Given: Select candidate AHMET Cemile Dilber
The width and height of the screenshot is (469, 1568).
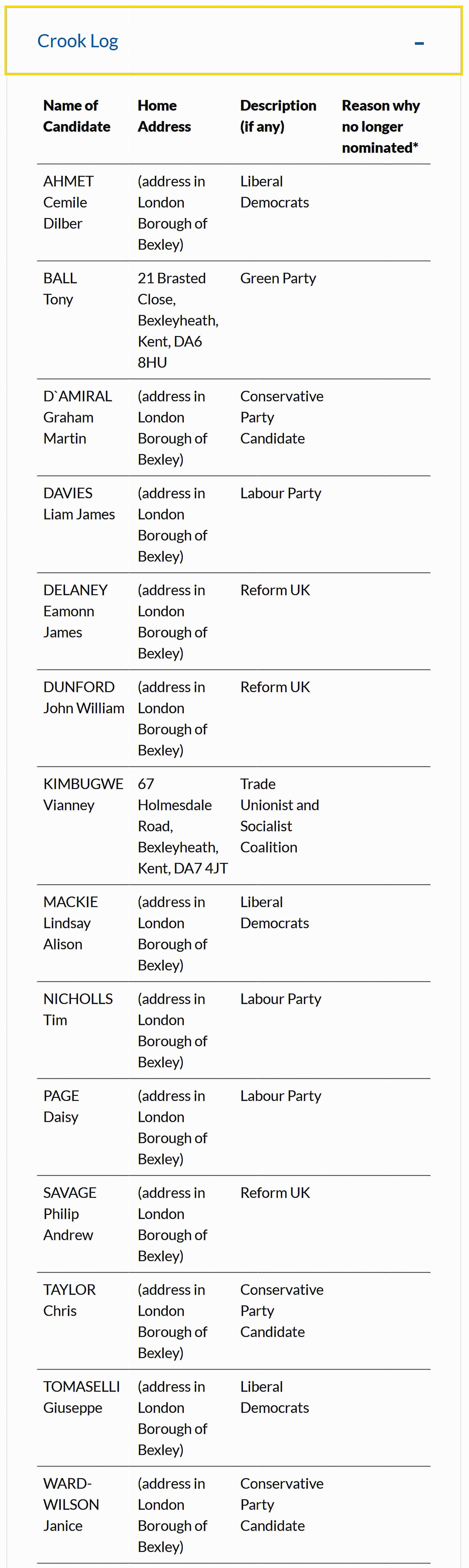Looking at the screenshot, I should 69,202.
